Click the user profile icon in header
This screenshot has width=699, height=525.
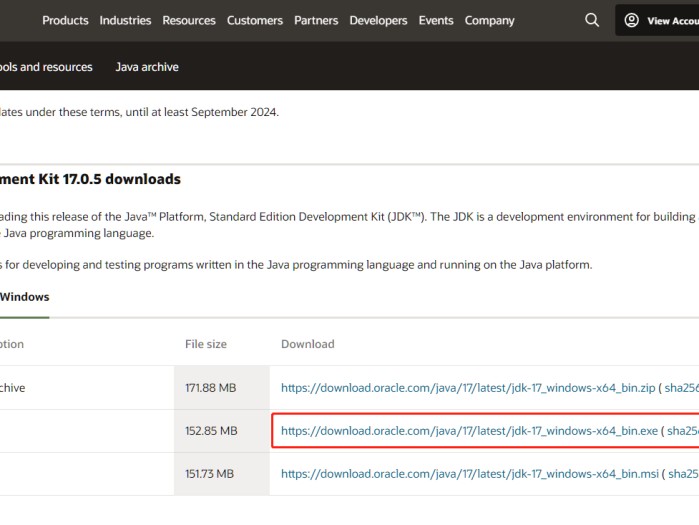[631, 20]
